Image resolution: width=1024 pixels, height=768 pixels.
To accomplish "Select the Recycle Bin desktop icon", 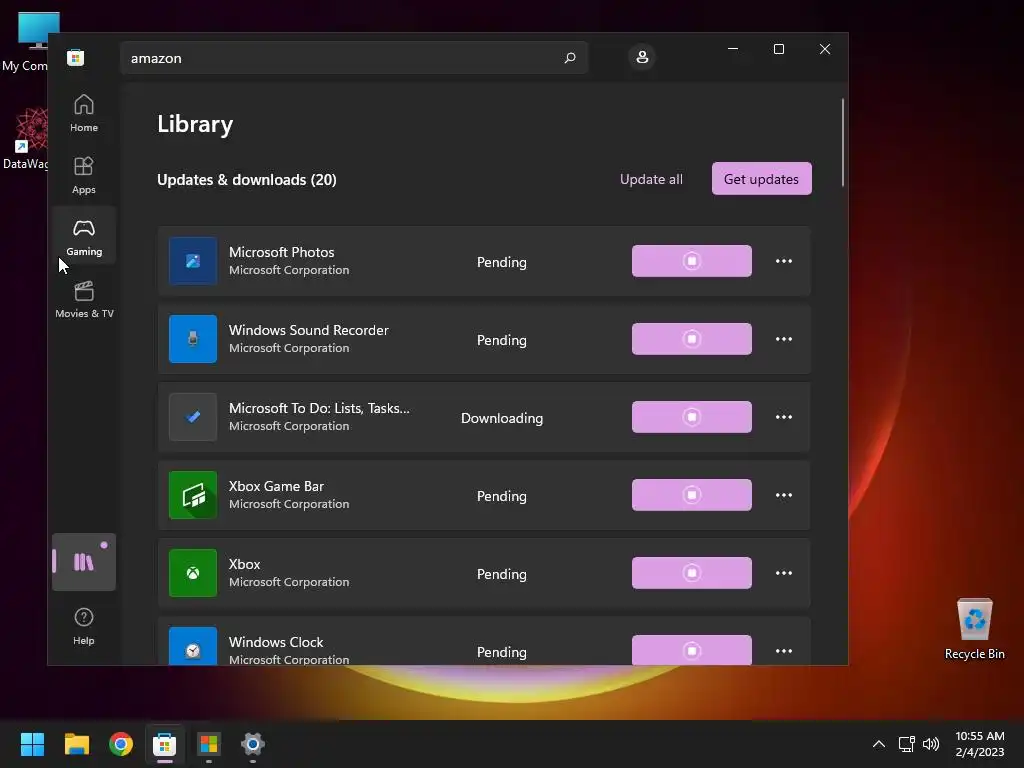I will coord(974,629).
